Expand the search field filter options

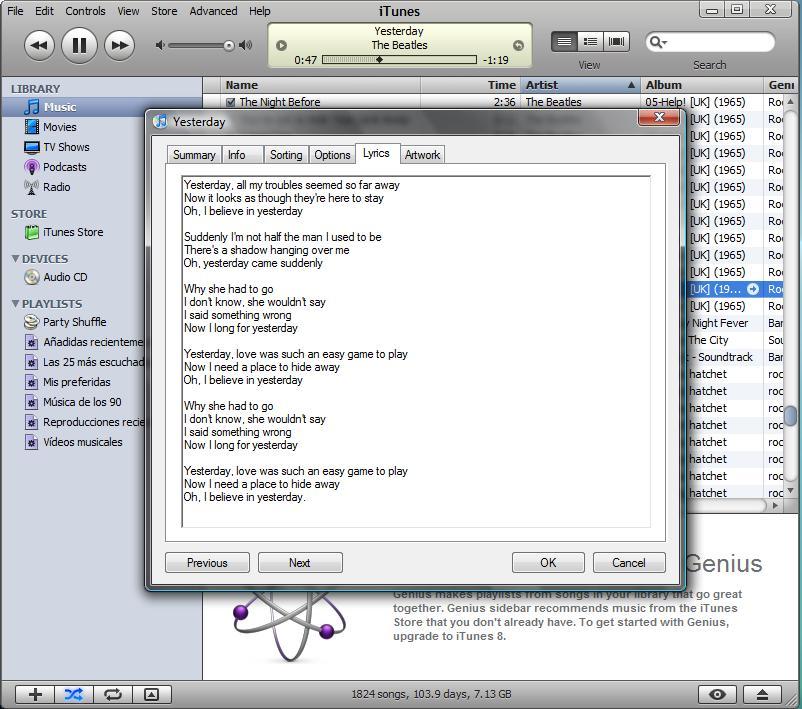[656, 42]
